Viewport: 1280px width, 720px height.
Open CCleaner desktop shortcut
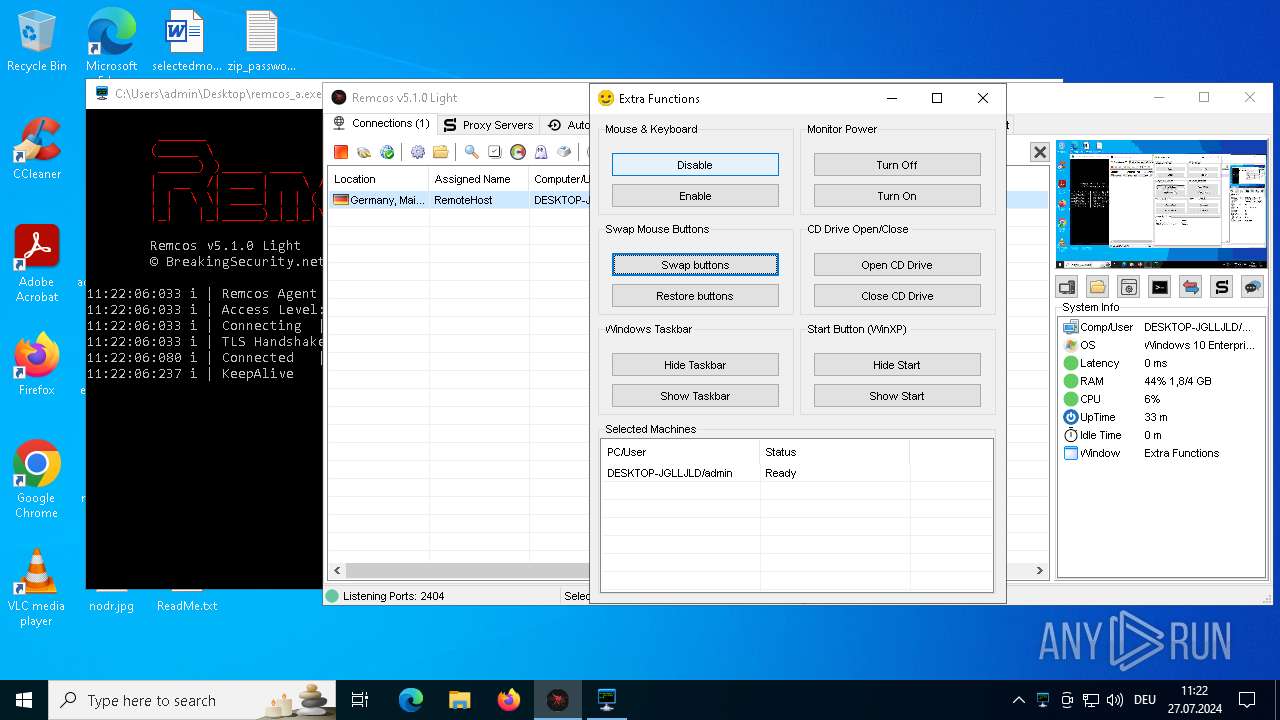(x=37, y=149)
